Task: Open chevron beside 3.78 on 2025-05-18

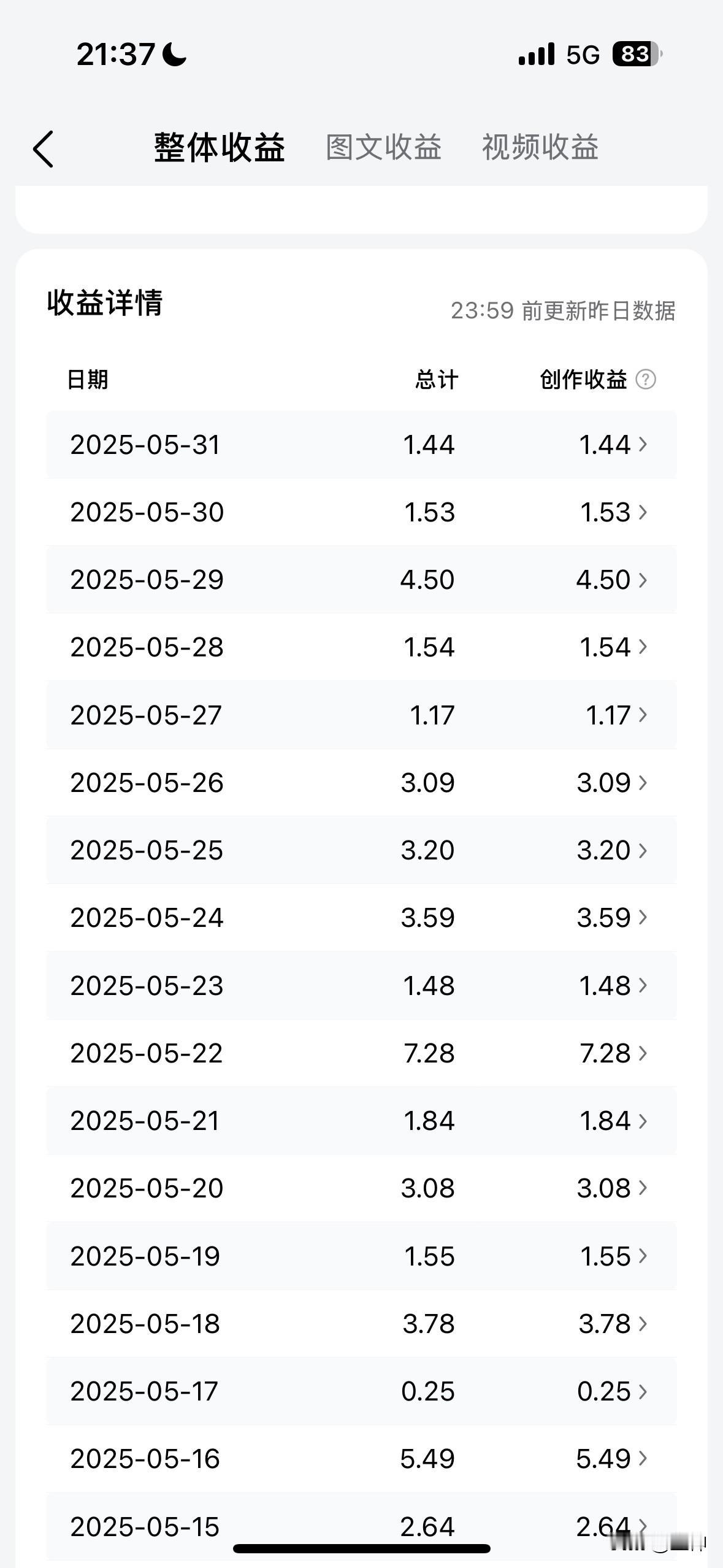Action: click(x=643, y=1323)
